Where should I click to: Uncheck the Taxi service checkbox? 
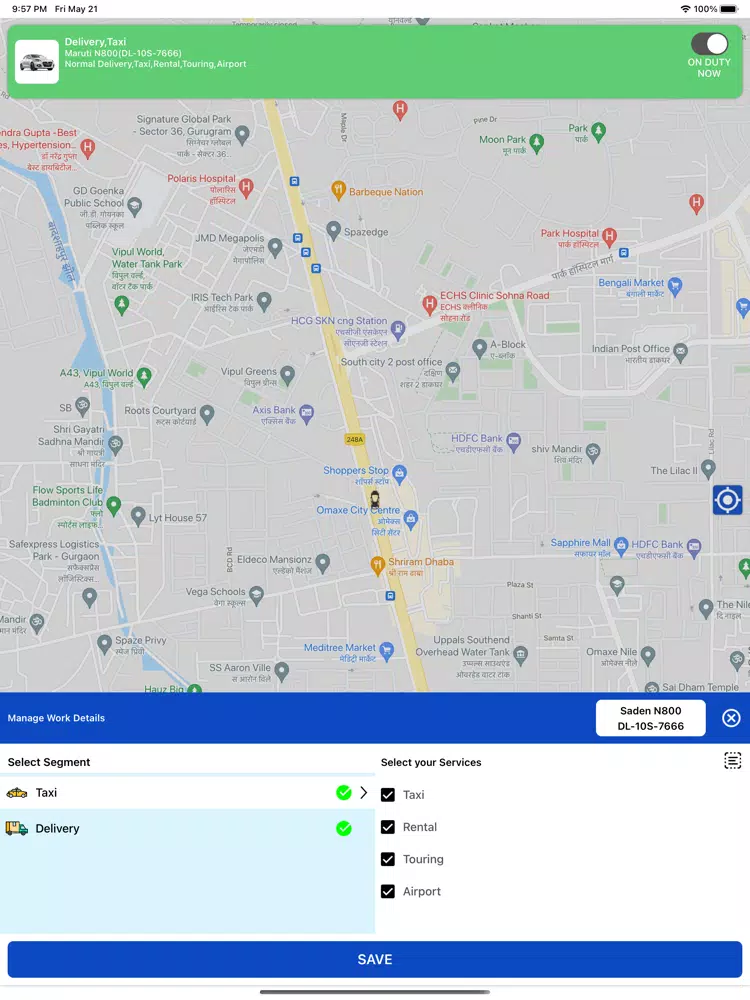pos(388,795)
